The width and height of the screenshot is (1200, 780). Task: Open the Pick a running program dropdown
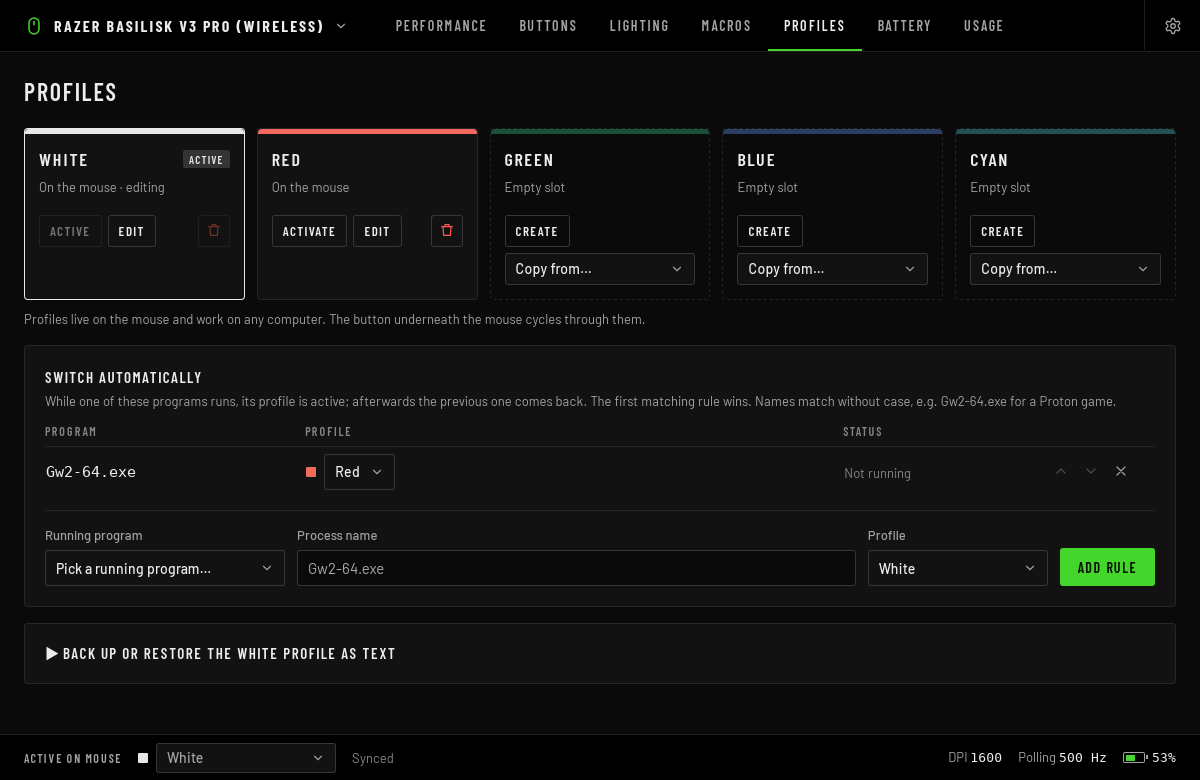pyautogui.click(x=165, y=568)
